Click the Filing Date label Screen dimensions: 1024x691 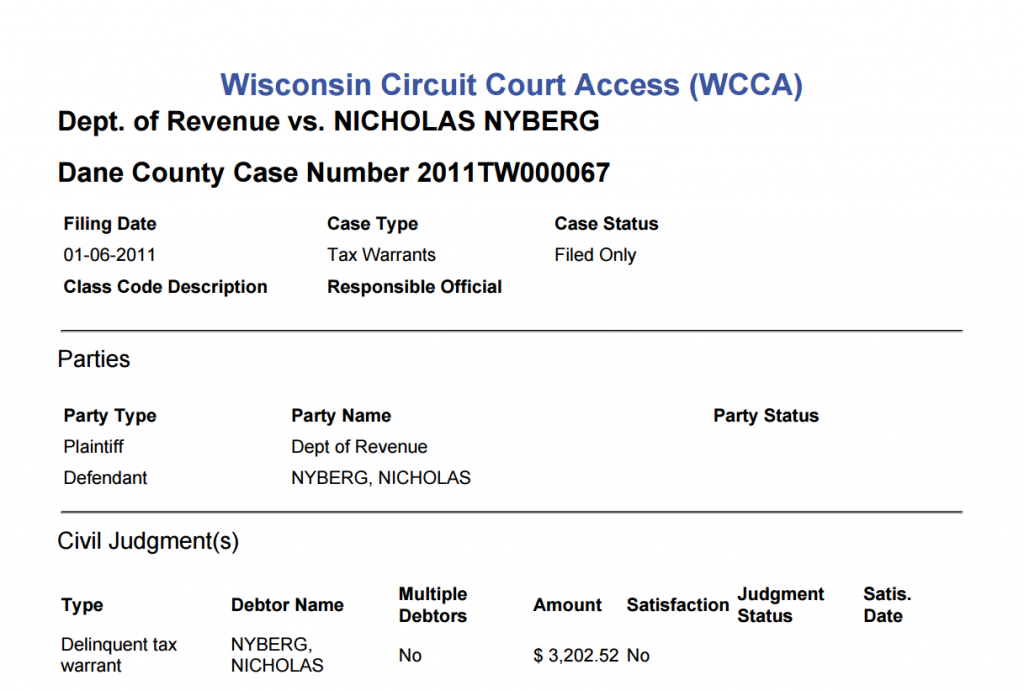tap(110, 224)
